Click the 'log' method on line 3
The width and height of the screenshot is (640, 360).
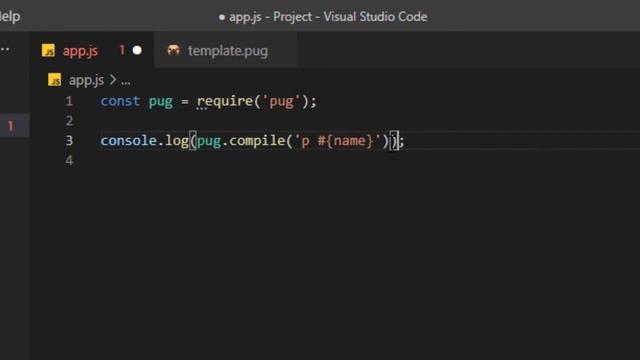(x=176, y=141)
